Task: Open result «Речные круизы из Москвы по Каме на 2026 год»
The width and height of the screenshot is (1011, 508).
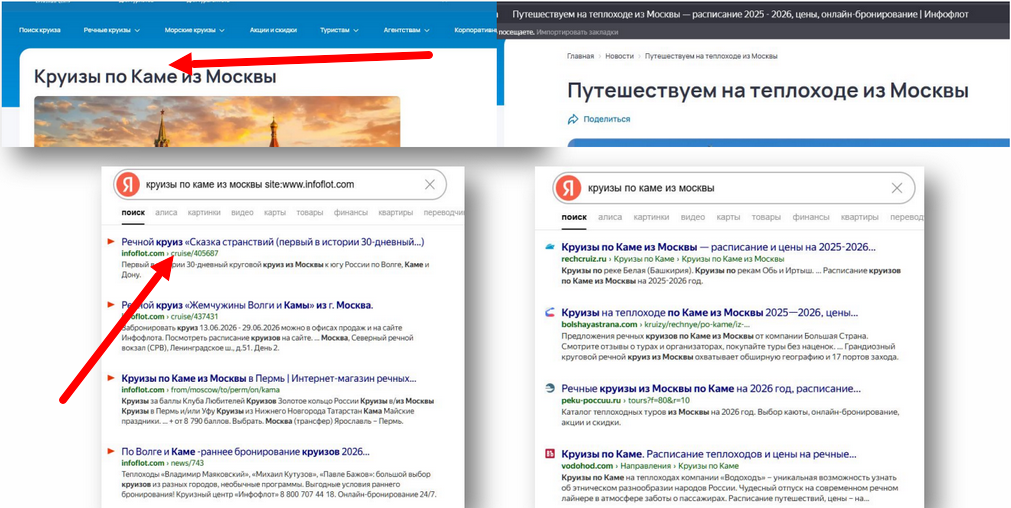Action: tap(711, 389)
